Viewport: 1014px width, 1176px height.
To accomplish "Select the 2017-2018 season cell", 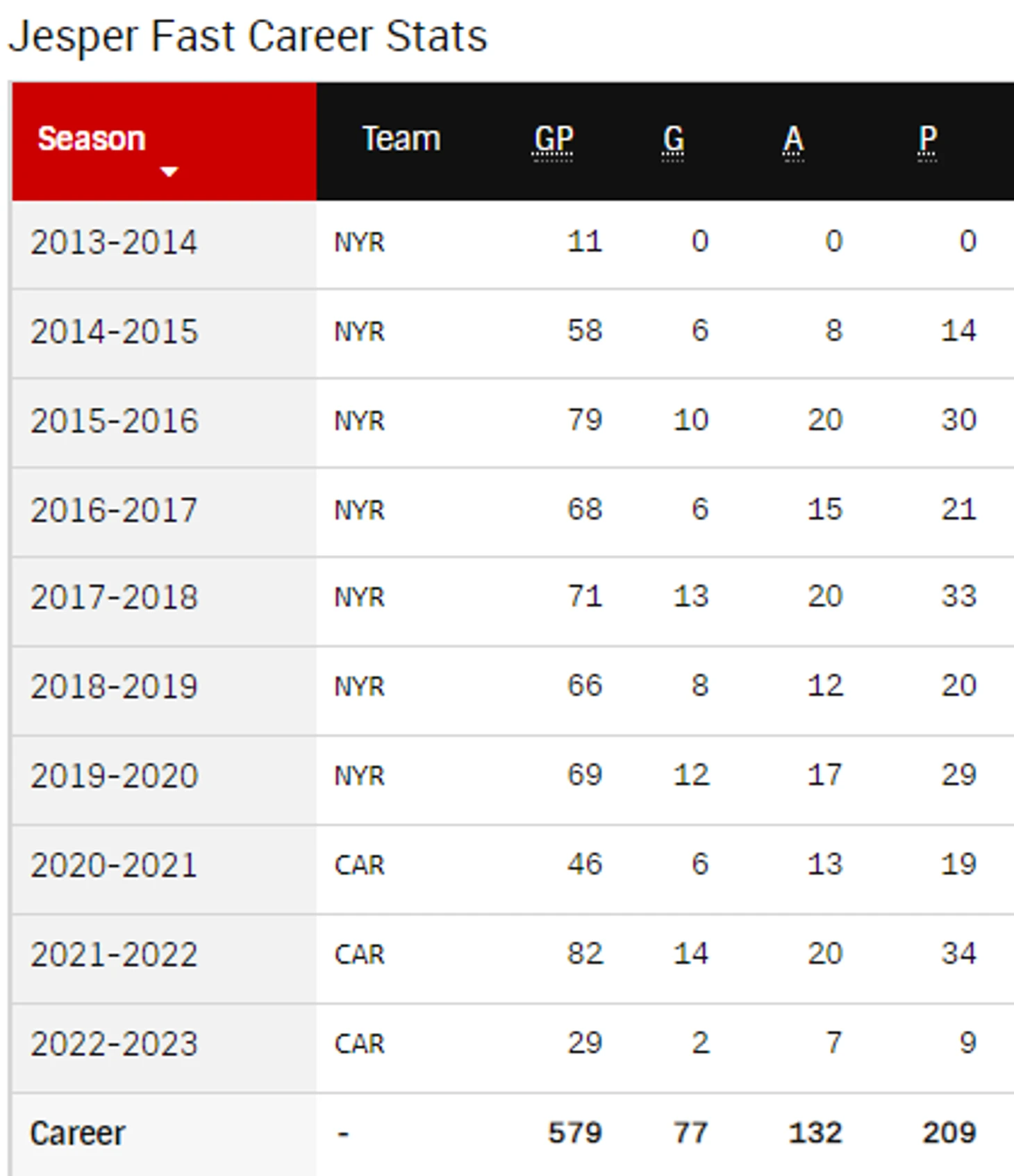I will 114,597.
